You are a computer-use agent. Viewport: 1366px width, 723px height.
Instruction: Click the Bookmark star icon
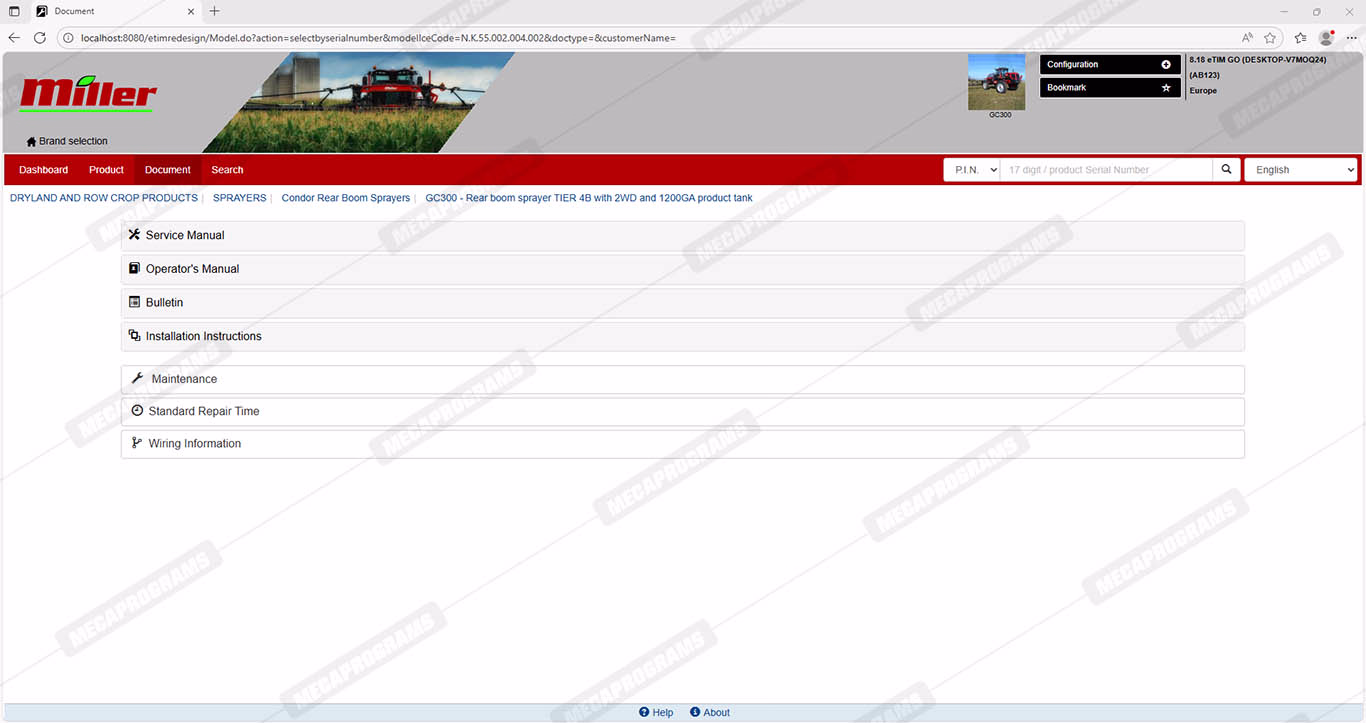(1165, 88)
